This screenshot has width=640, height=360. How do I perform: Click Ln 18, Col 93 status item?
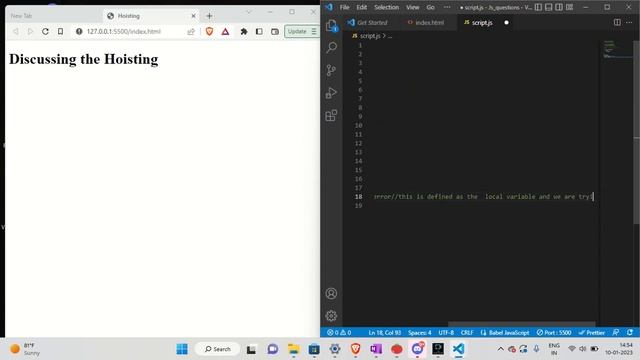coord(384,333)
